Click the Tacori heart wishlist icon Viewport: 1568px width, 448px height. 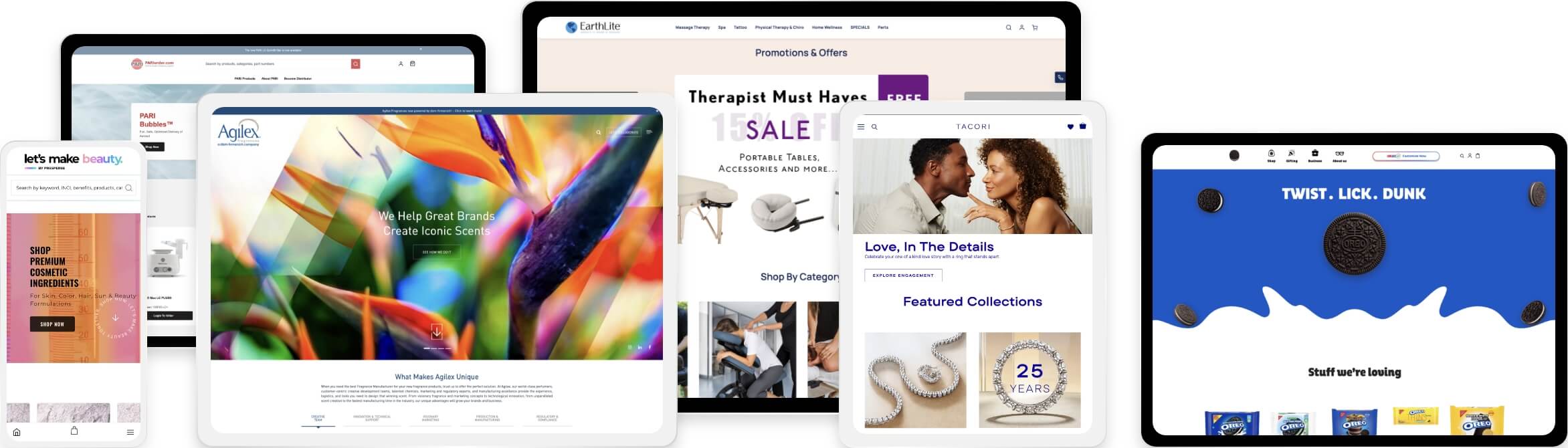(1070, 126)
